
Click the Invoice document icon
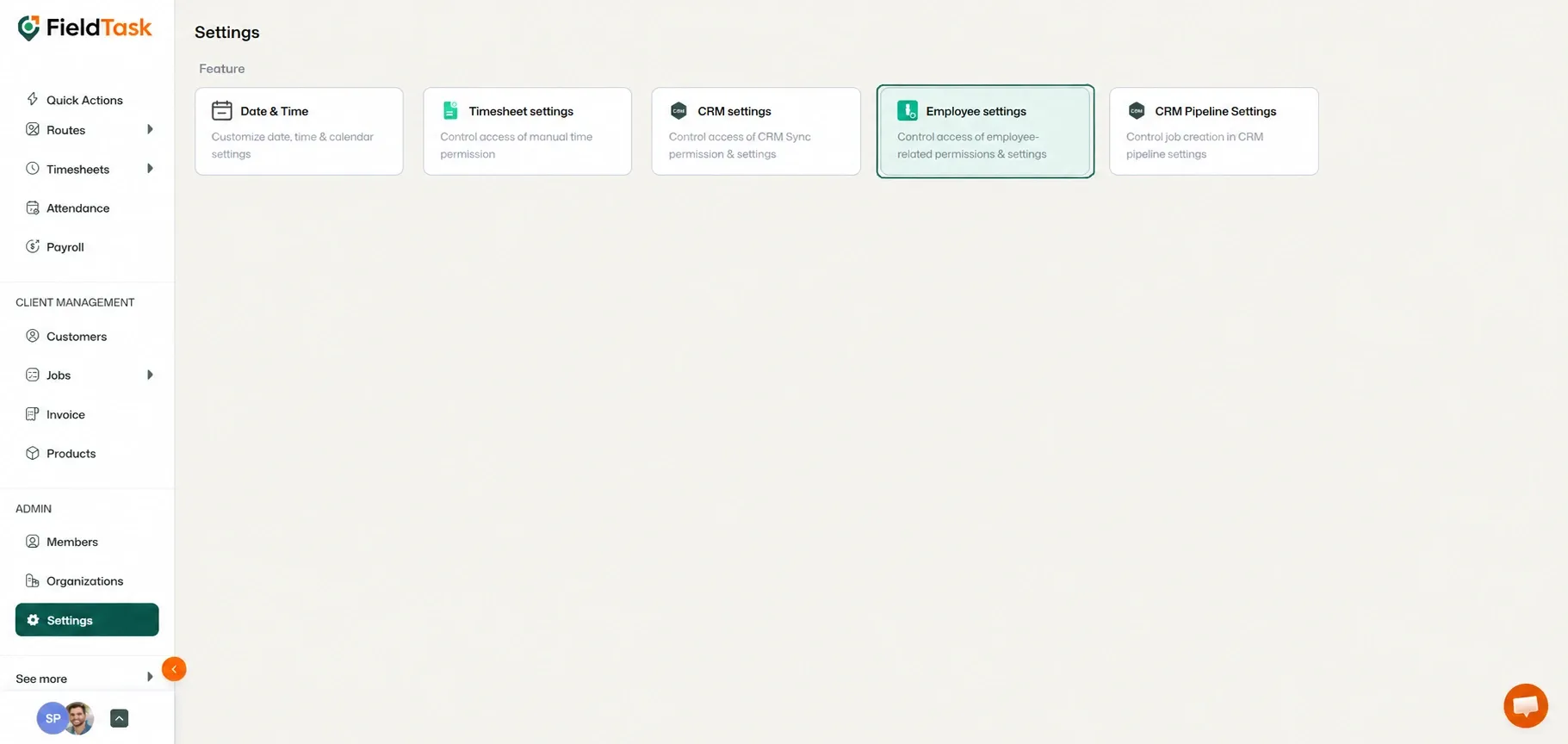tap(33, 414)
